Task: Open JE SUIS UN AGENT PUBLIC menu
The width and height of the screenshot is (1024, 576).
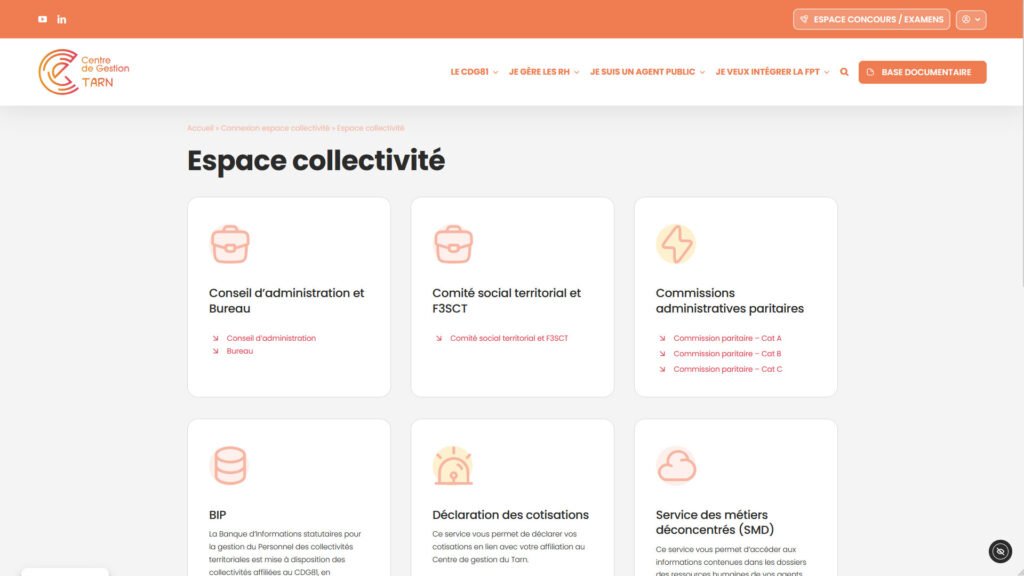Action: coord(647,72)
